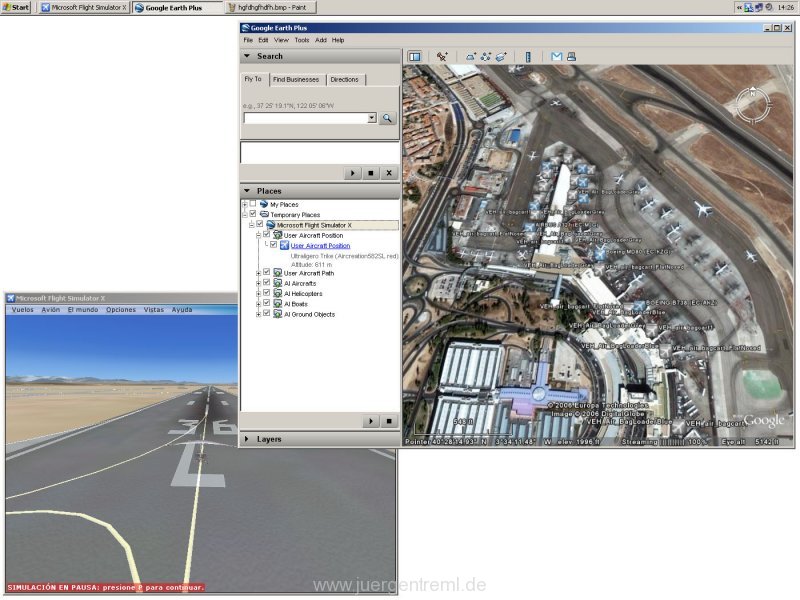Uncheck the AI Ground Objects checkbox

(267, 313)
